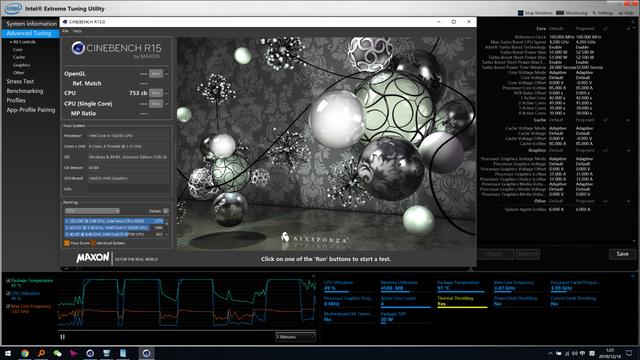The height and width of the screenshot is (360, 640).
Task: Select System Information in the sidebar
Action: pos(31,24)
